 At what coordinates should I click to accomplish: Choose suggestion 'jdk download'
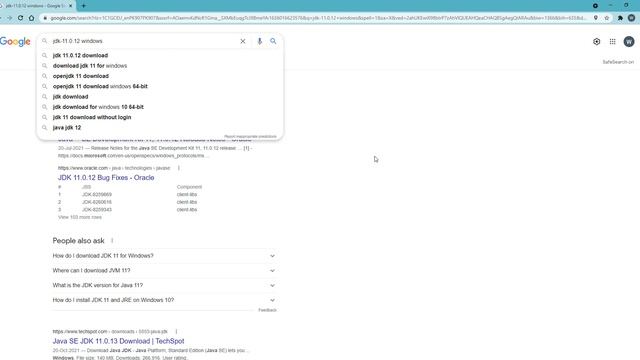tap(70, 97)
